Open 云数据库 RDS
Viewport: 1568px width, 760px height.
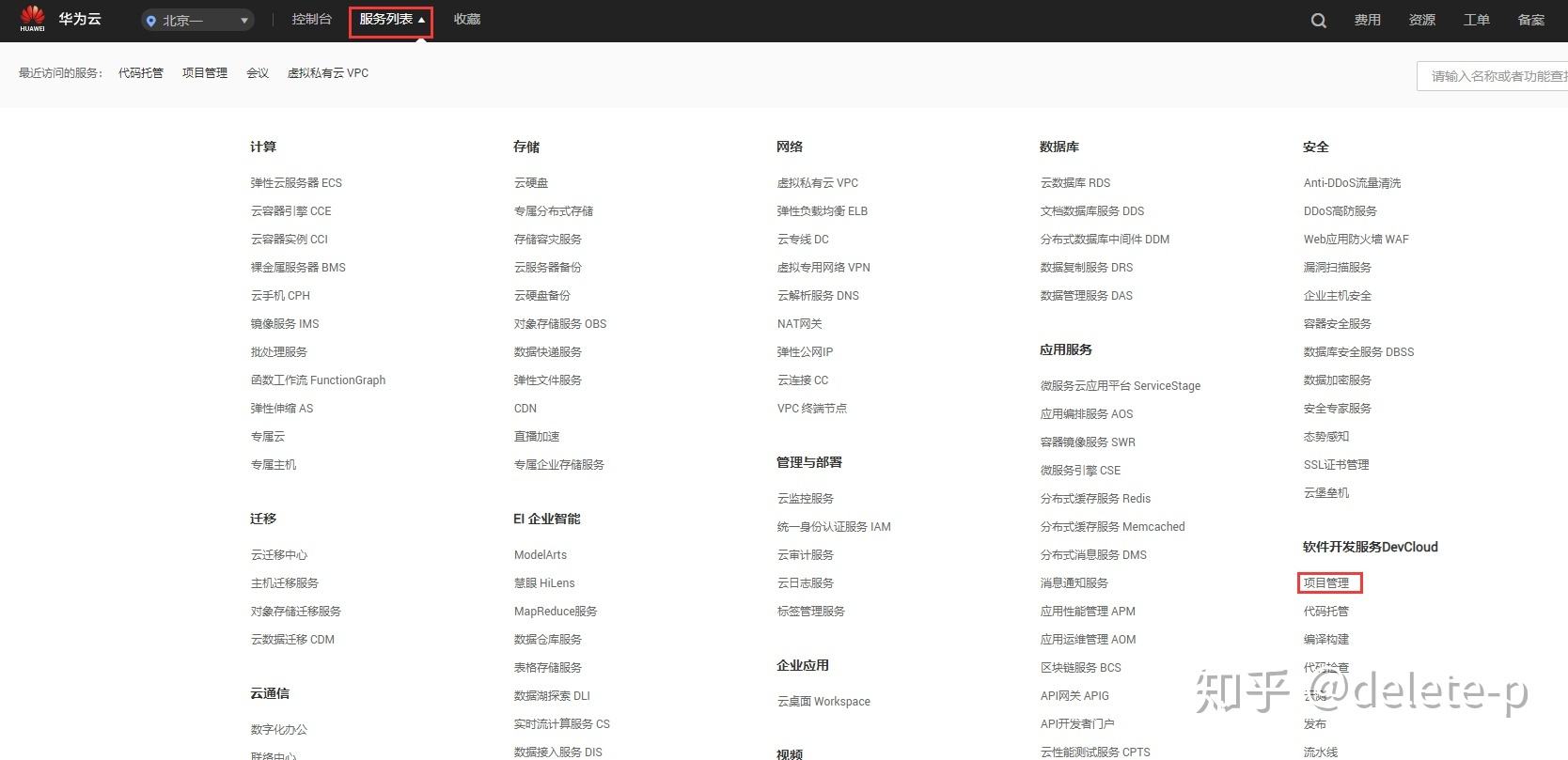(x=1075, y=183)
